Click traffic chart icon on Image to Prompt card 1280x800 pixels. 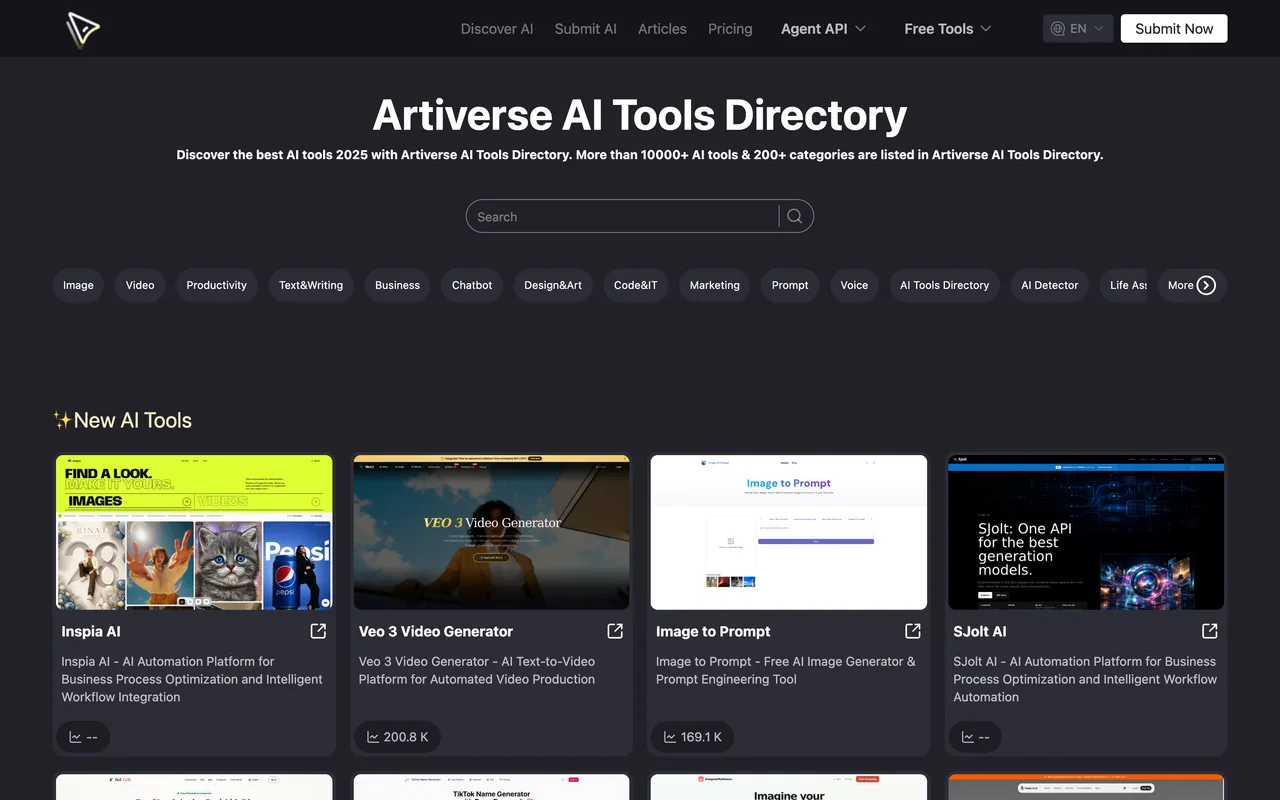671,737
